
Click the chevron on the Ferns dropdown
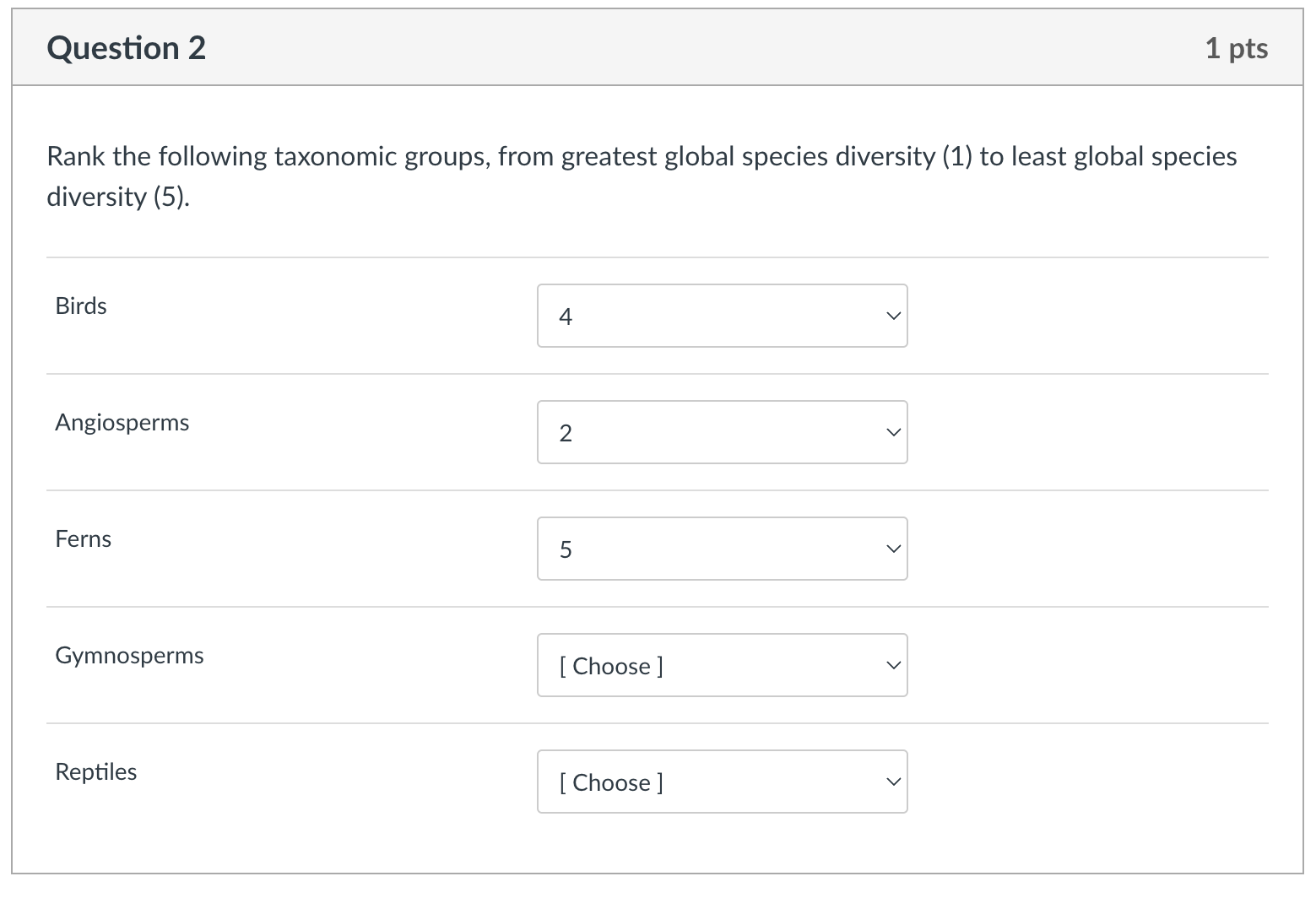tap(891, 549)
